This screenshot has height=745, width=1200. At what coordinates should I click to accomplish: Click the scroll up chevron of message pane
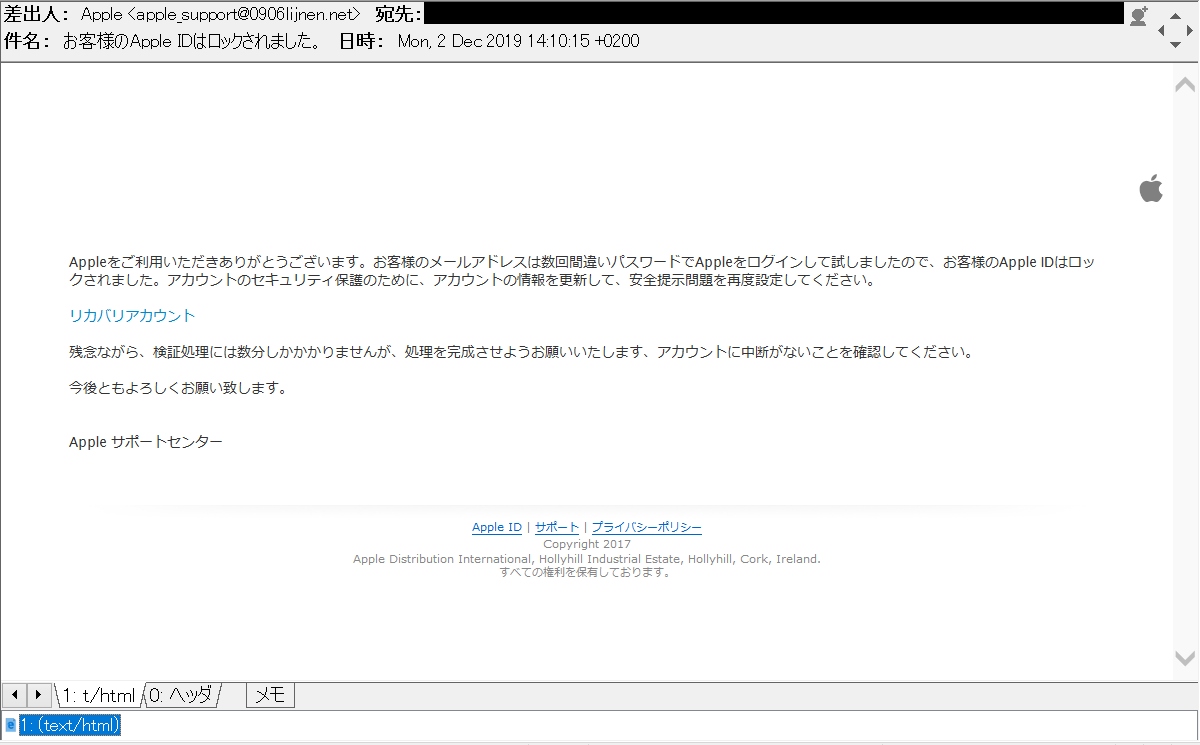(x=1184, y=86)
